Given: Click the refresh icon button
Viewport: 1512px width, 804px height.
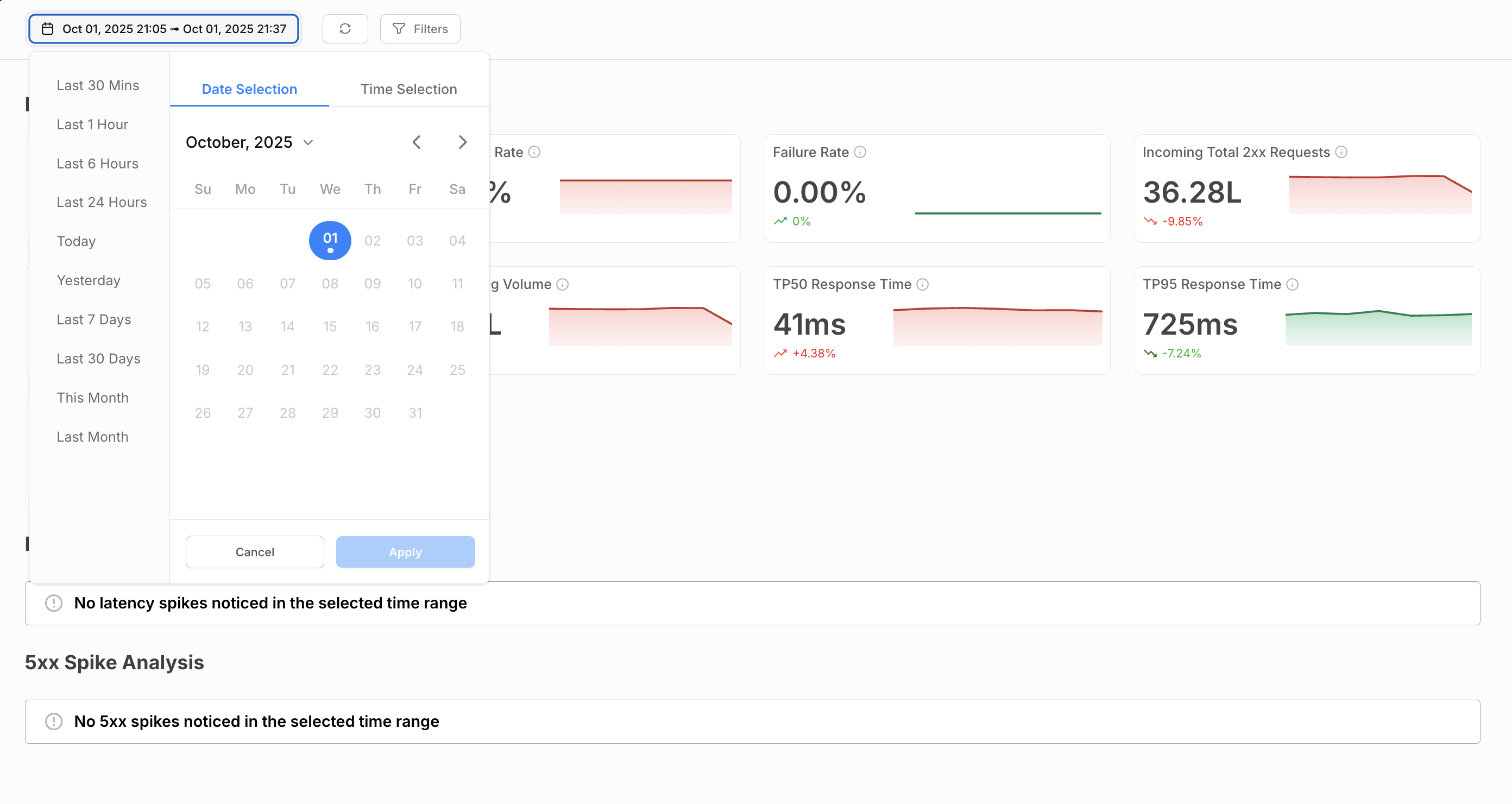Looking at the screenshot, I should [344, 29].
